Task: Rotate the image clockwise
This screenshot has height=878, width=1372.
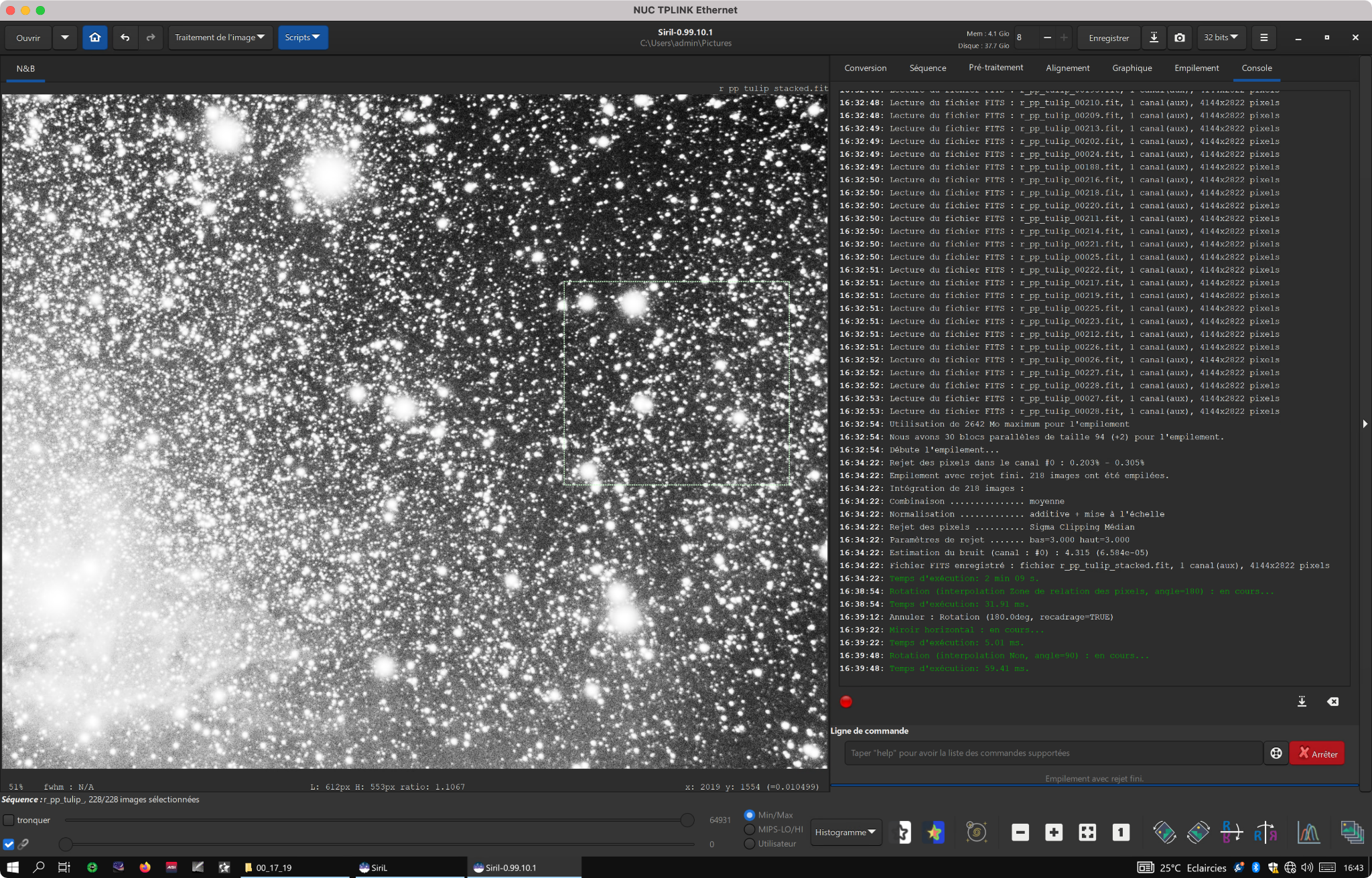Action: [x=1198, y=832]
